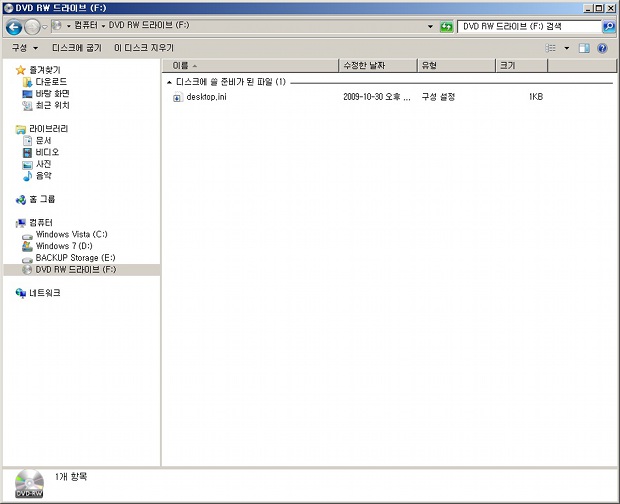Click the 문서 document icon
The width and height of the screenshot is (620, 504).
click(x=27, y=141)
